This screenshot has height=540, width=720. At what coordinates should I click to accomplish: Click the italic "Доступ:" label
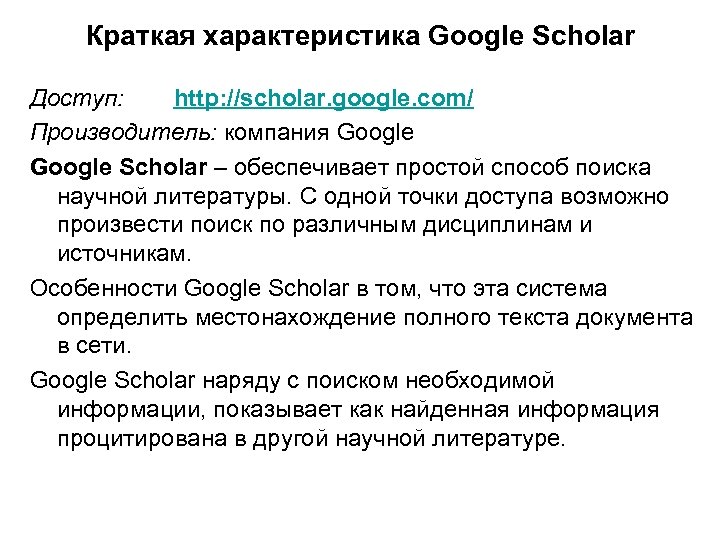point(77,100)
